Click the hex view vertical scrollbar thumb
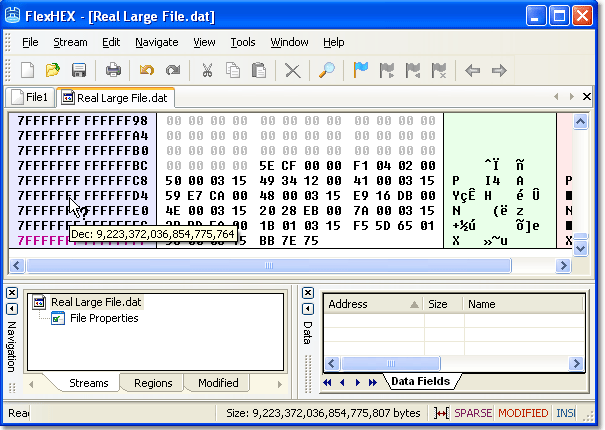The image size is (605, 430). [580, 236]
